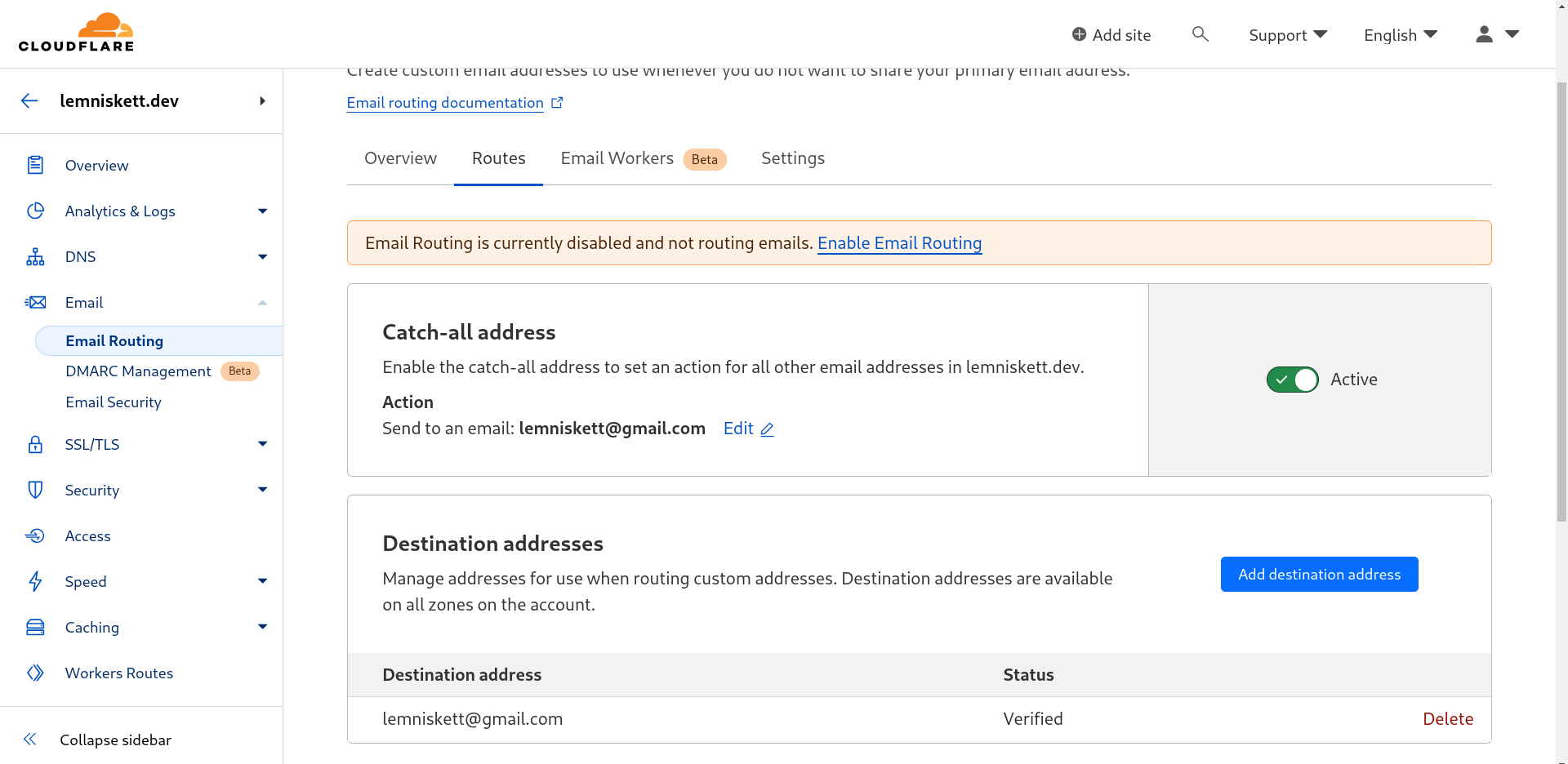Expand the Speed menu arrow
Image resolution: width=1568 pixels, height=764 pixels.
coord(262,581)
